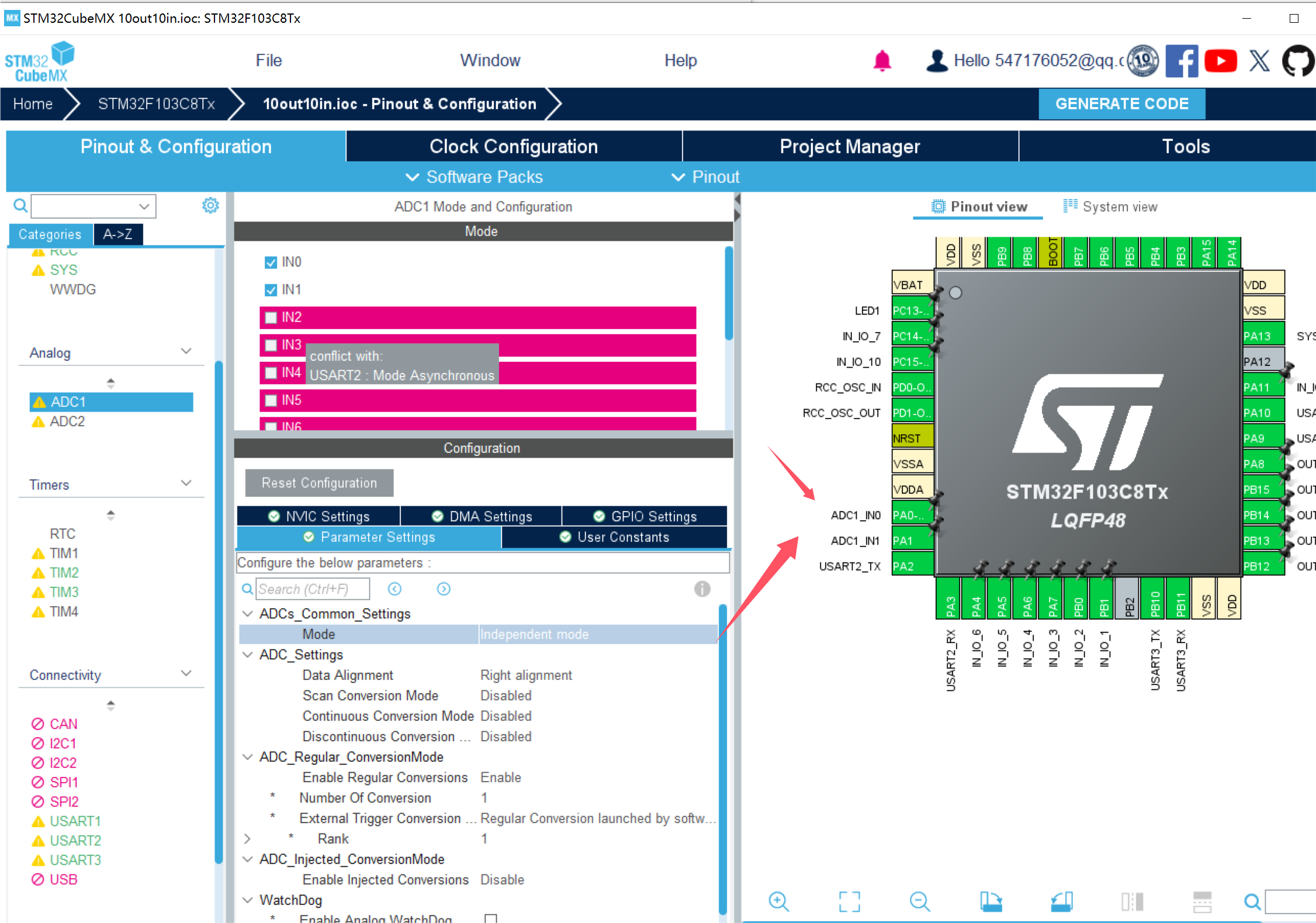Click Reset Configuration button
The height and width of the screenshot is (923, 1316).
[x=319, y=483]
